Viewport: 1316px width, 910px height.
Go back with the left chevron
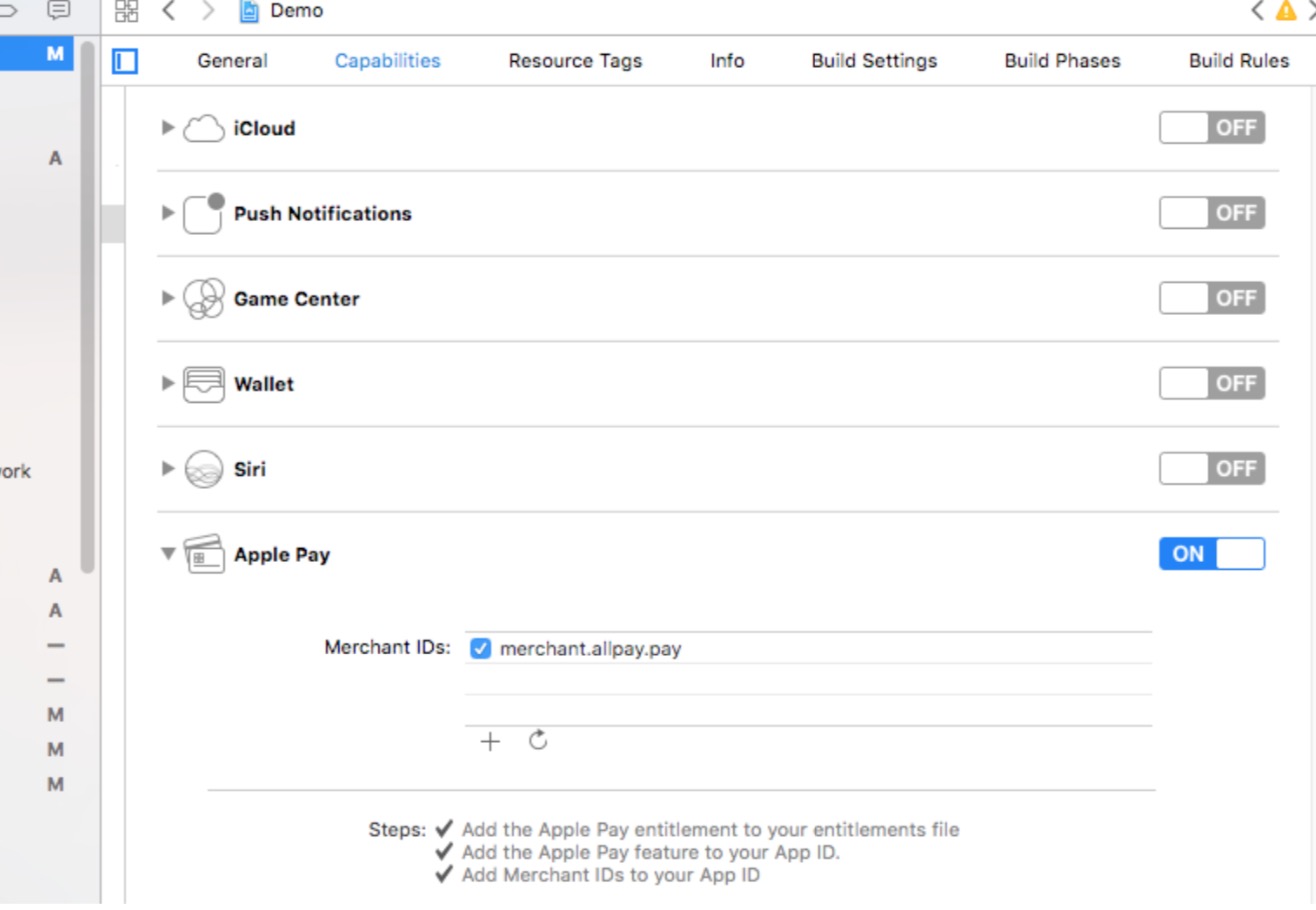168,11
